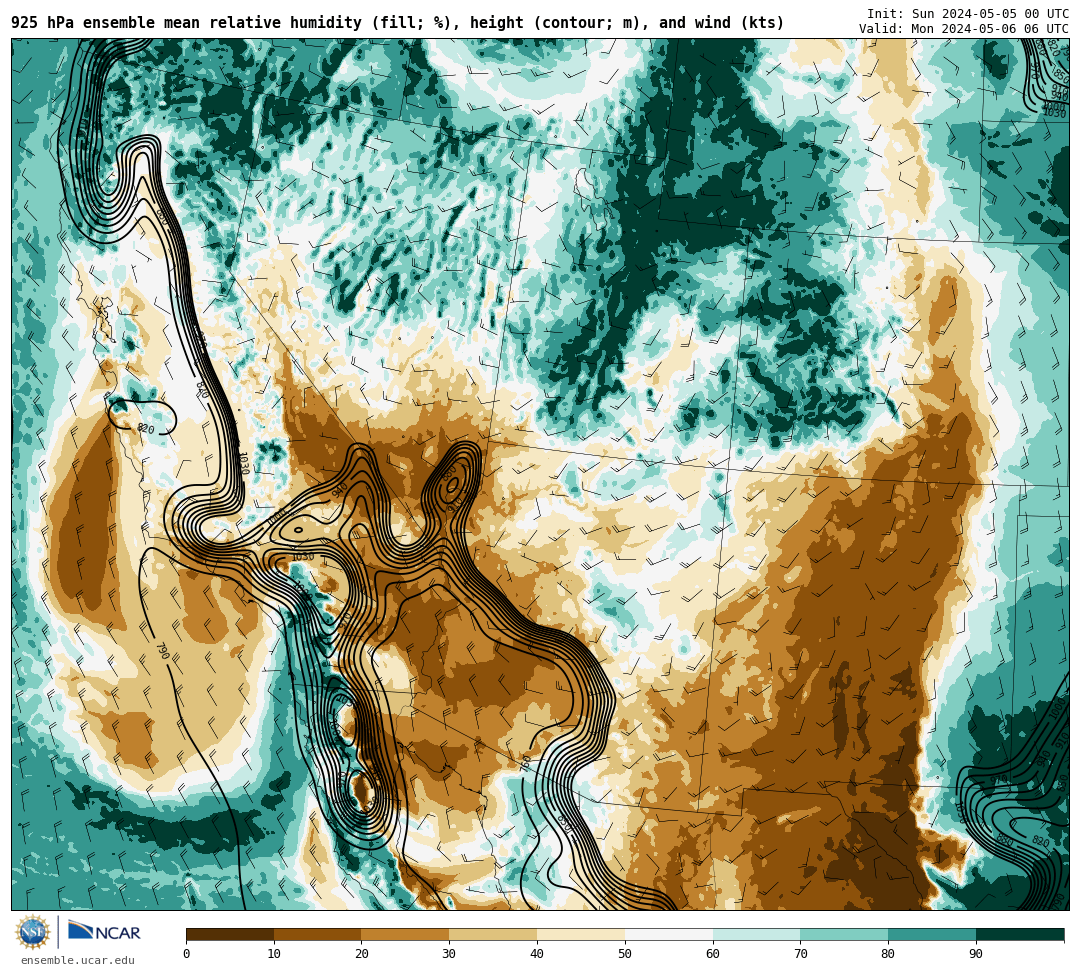Click the 70-80% light teal colorbar segment
The image size is (1080, 973).
click(x=844, y=934)
